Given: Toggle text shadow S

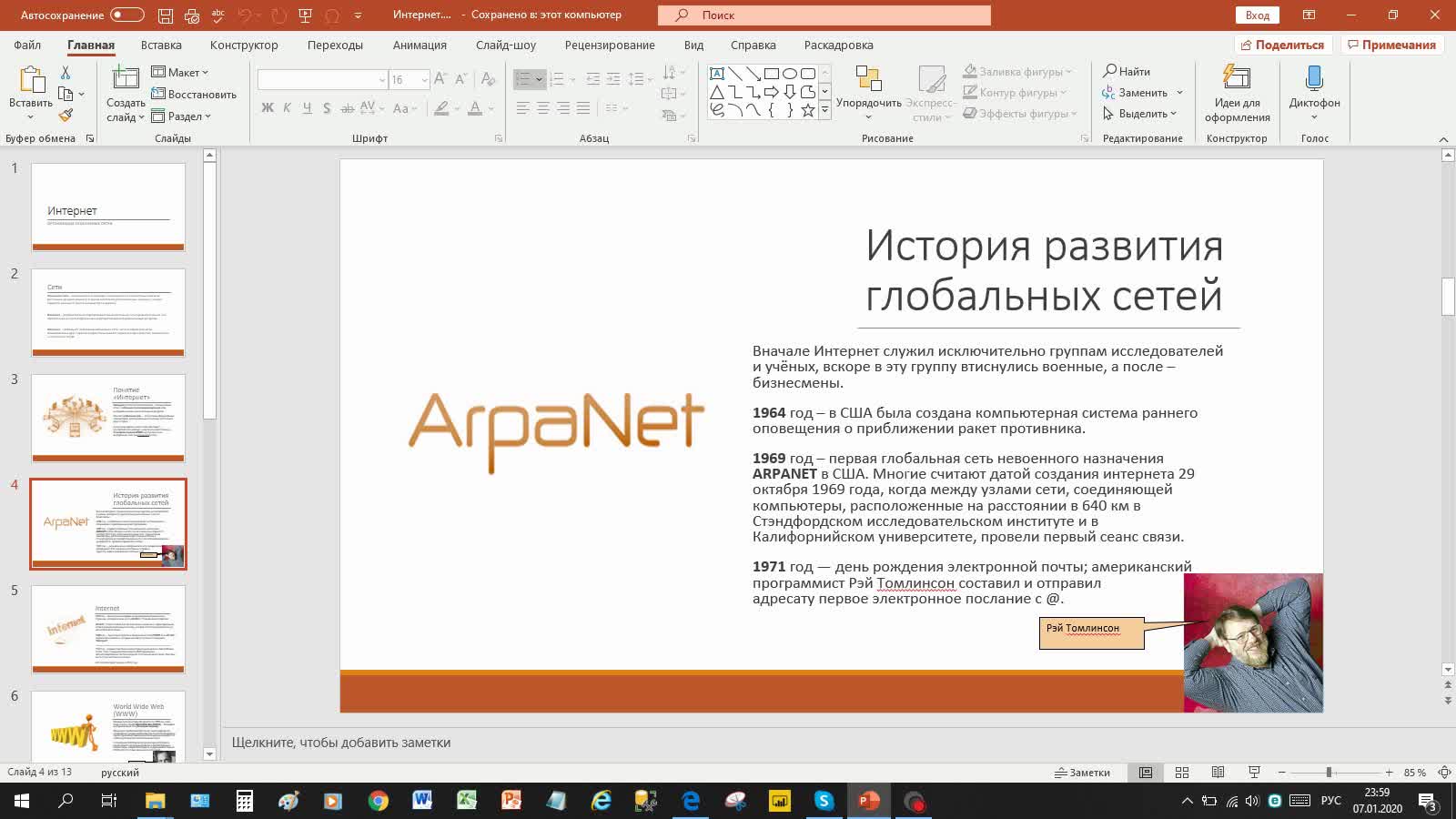Looking at the screenshot, I should click(x=327, y=107).
